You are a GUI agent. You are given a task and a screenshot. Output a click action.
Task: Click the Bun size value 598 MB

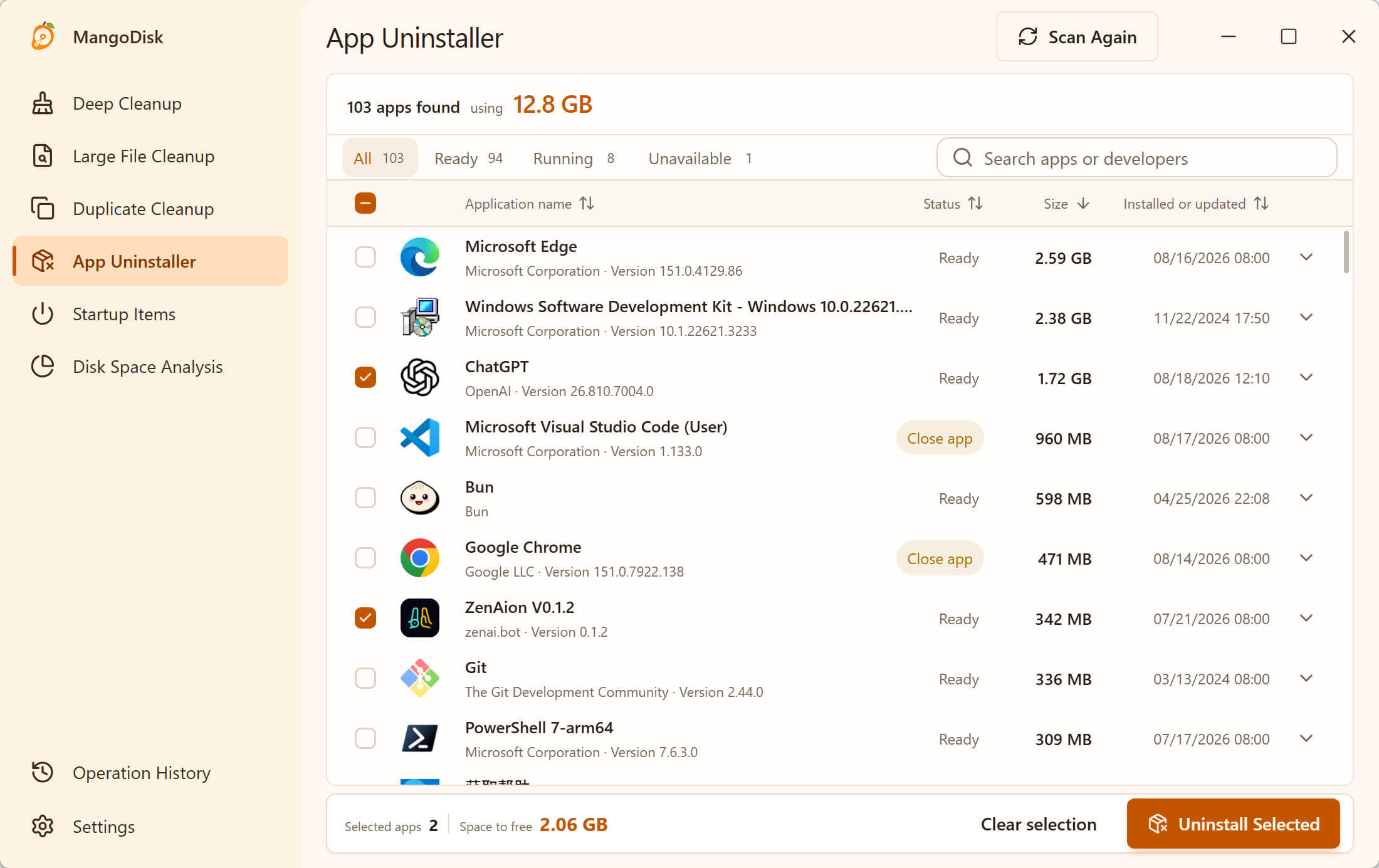pos(1064,498)
